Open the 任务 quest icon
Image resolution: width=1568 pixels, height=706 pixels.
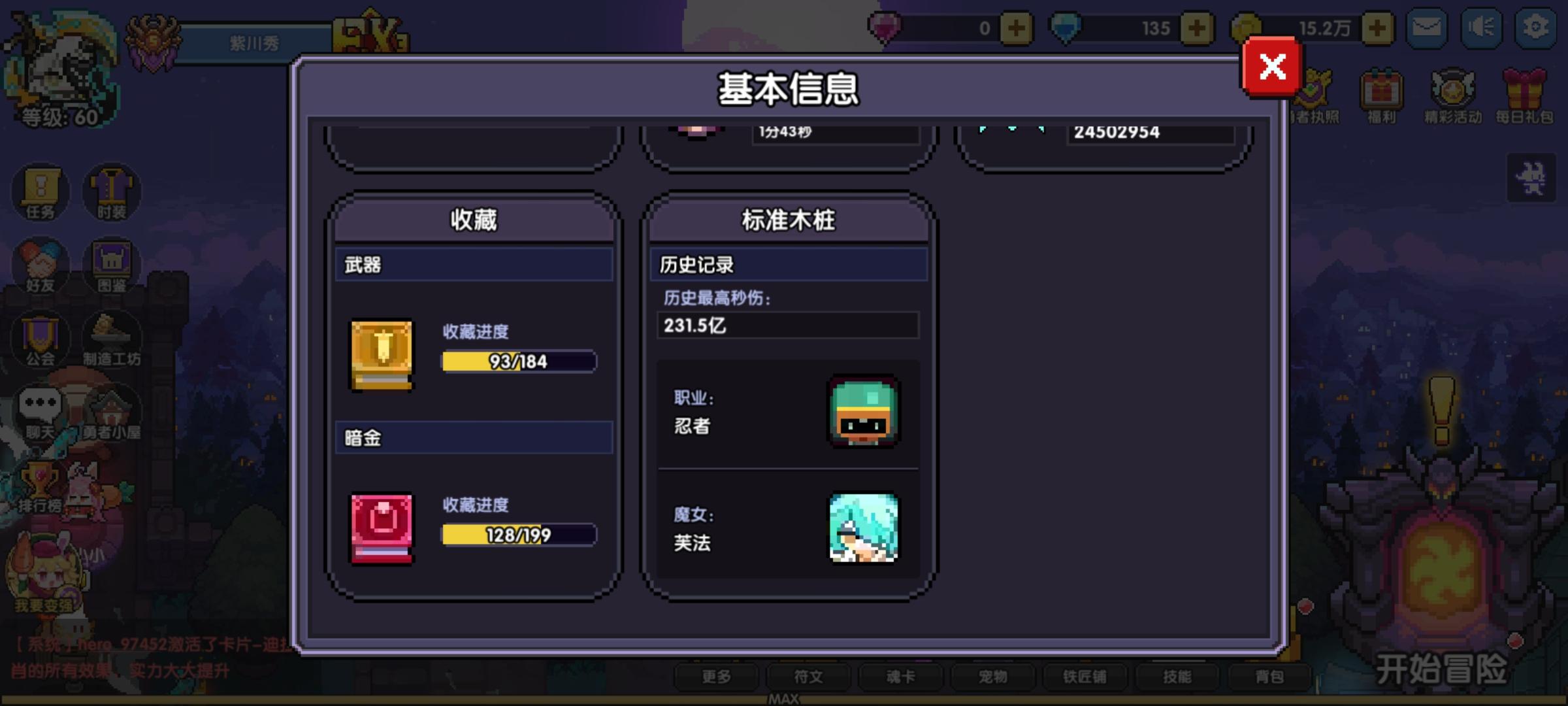click(x=41, y=193)
